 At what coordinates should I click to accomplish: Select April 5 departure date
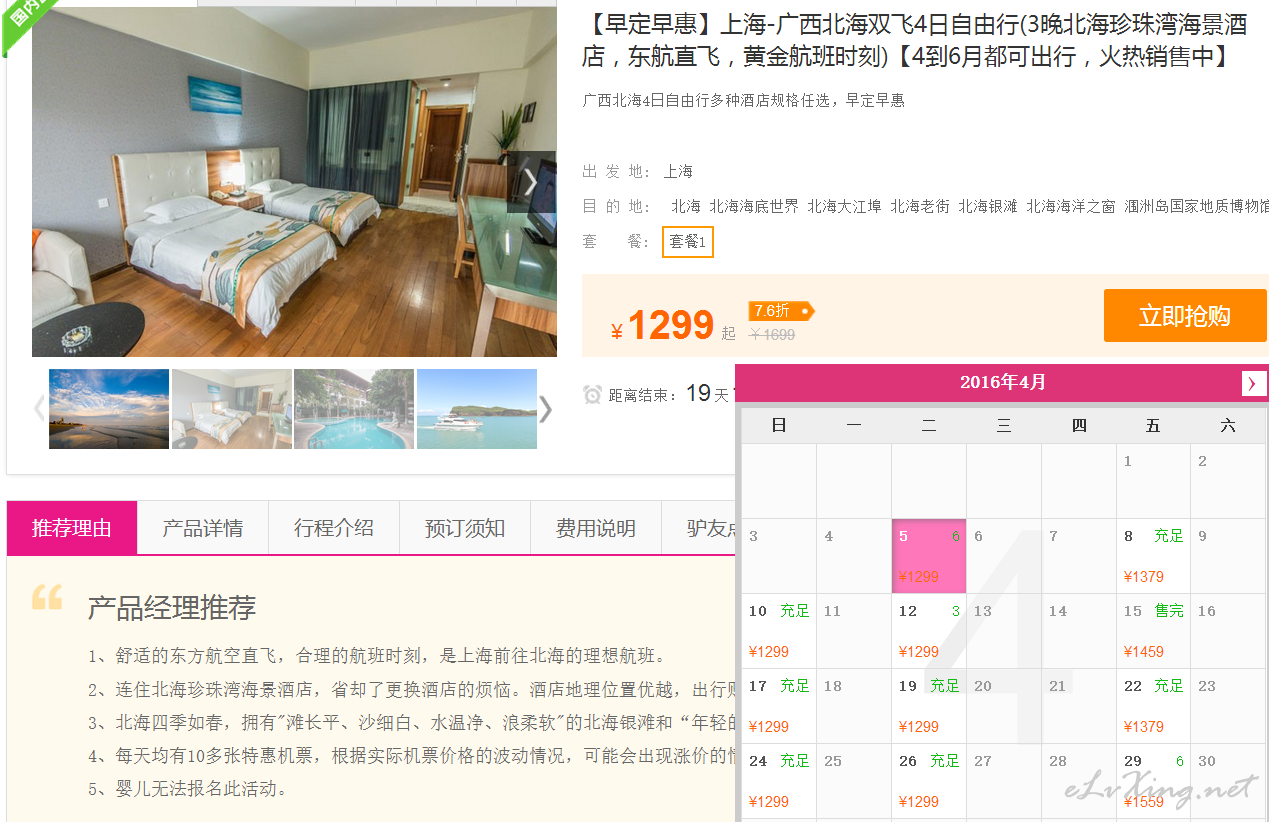[x=929, y=556]
